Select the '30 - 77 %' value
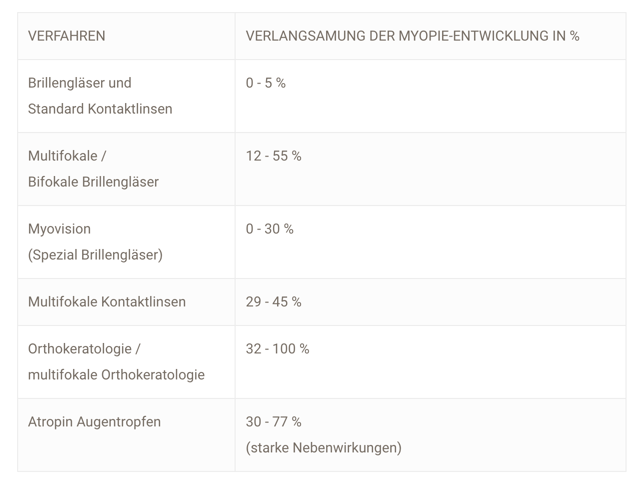 (x=273, y=422)
